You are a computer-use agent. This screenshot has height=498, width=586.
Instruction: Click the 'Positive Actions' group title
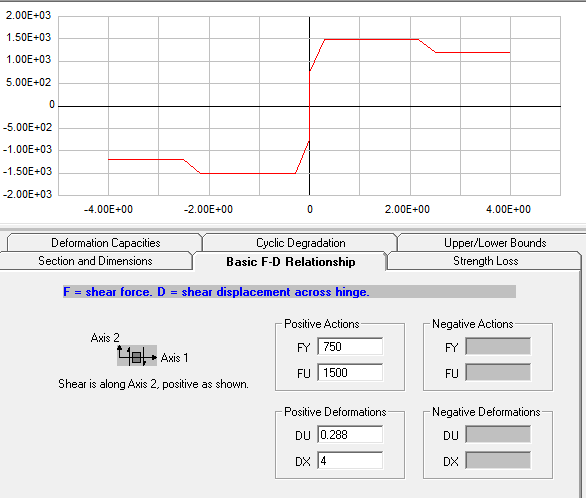(x=321, y=324)
